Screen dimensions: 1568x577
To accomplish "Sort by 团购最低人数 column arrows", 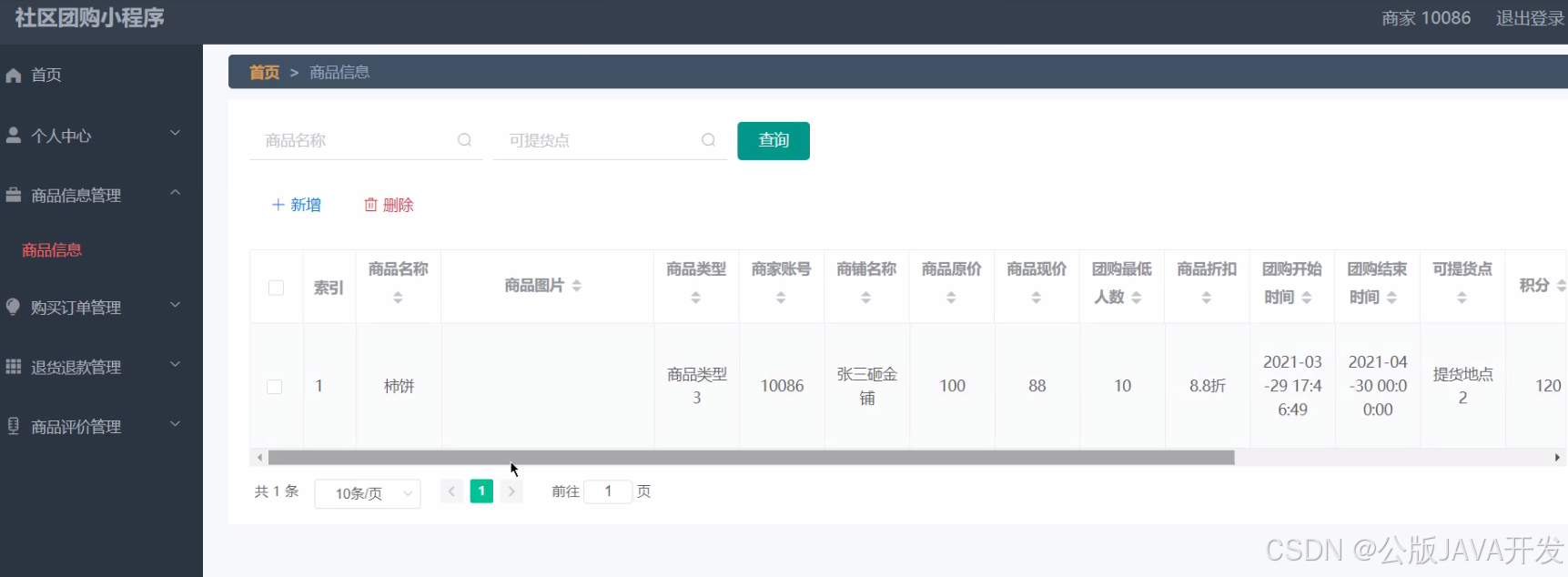I will [x=1136, y=298].
